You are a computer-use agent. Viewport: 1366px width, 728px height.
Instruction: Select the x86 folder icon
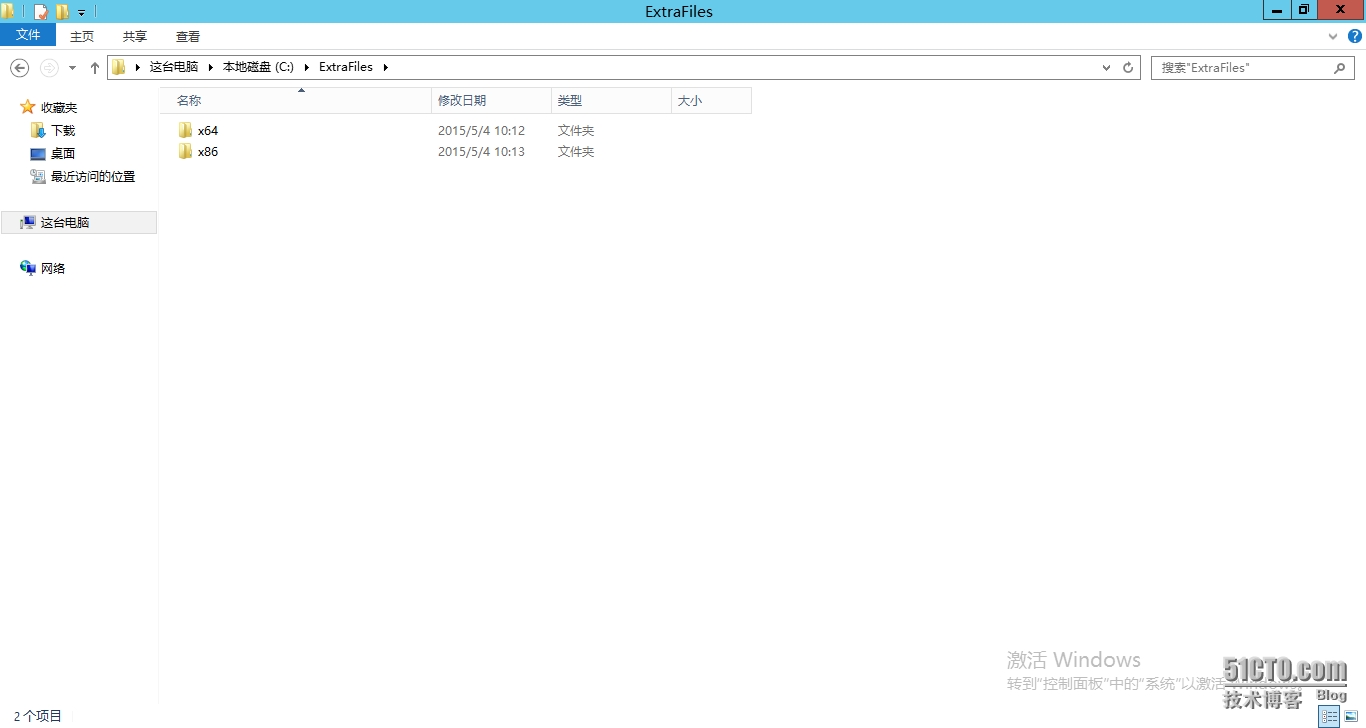tap(185, 151)
